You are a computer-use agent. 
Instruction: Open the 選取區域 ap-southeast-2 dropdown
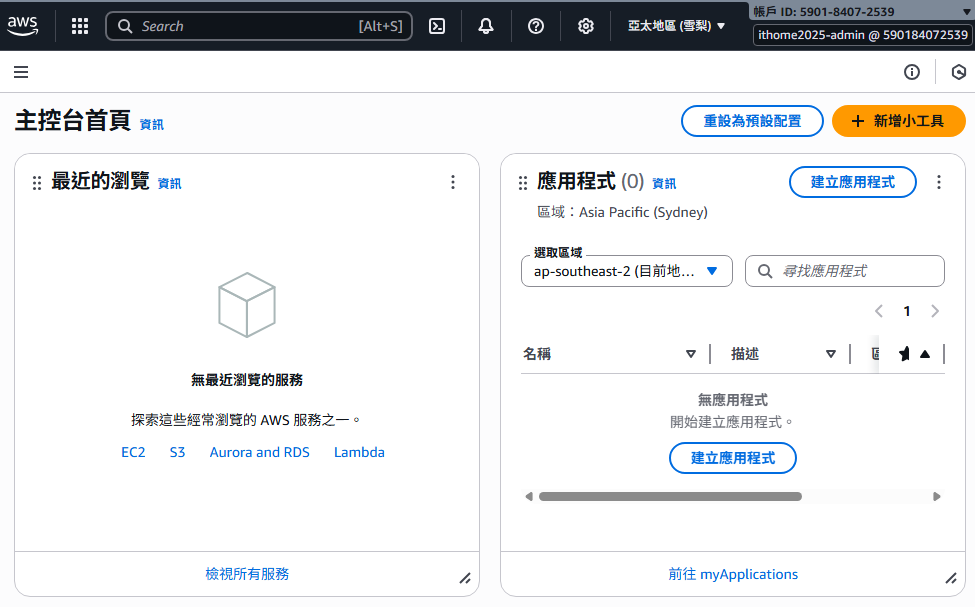click(x=627, y=271)
